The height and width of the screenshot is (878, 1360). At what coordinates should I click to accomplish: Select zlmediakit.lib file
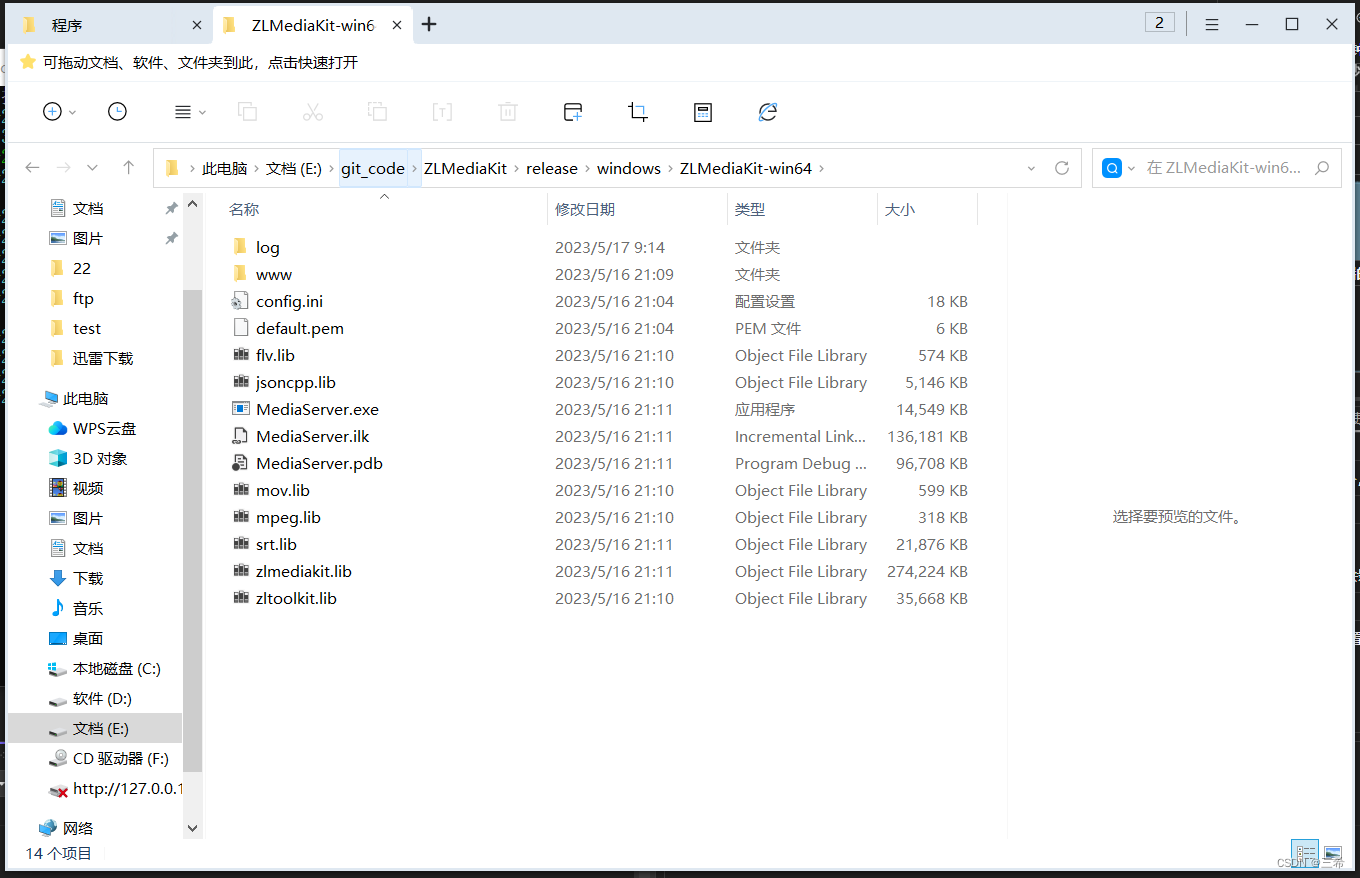(303, 571)
